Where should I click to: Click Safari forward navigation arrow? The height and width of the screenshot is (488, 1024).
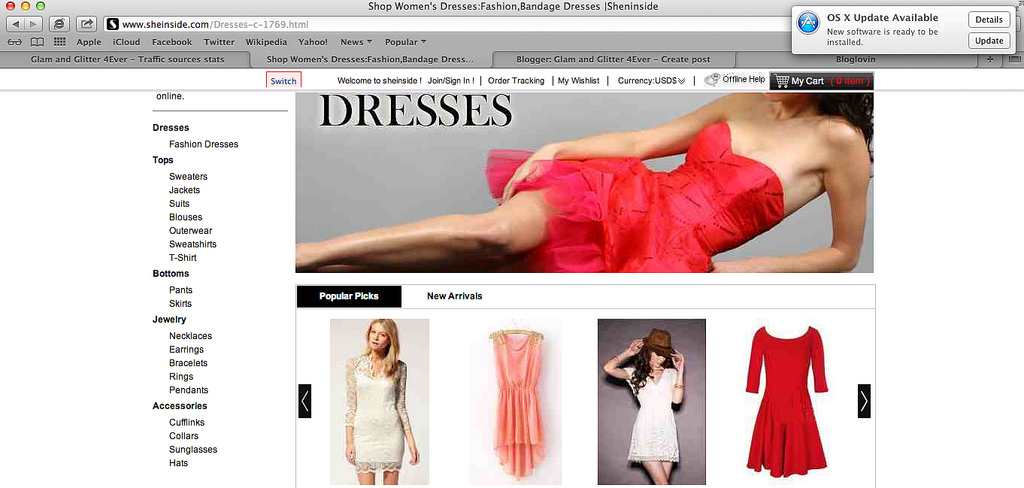pos(33,24)
